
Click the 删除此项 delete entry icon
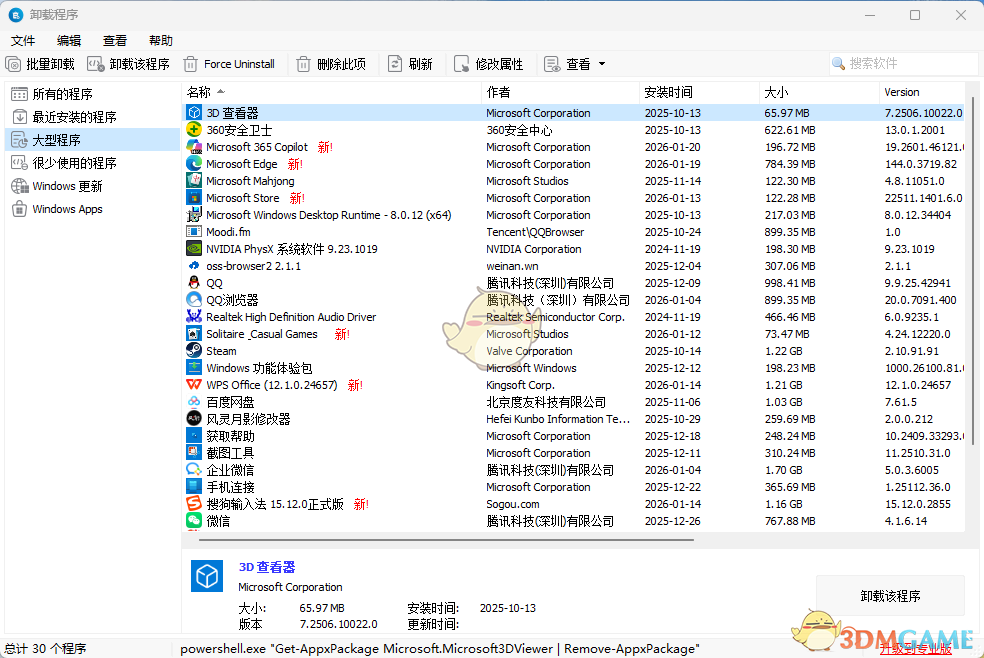[302, 63]
